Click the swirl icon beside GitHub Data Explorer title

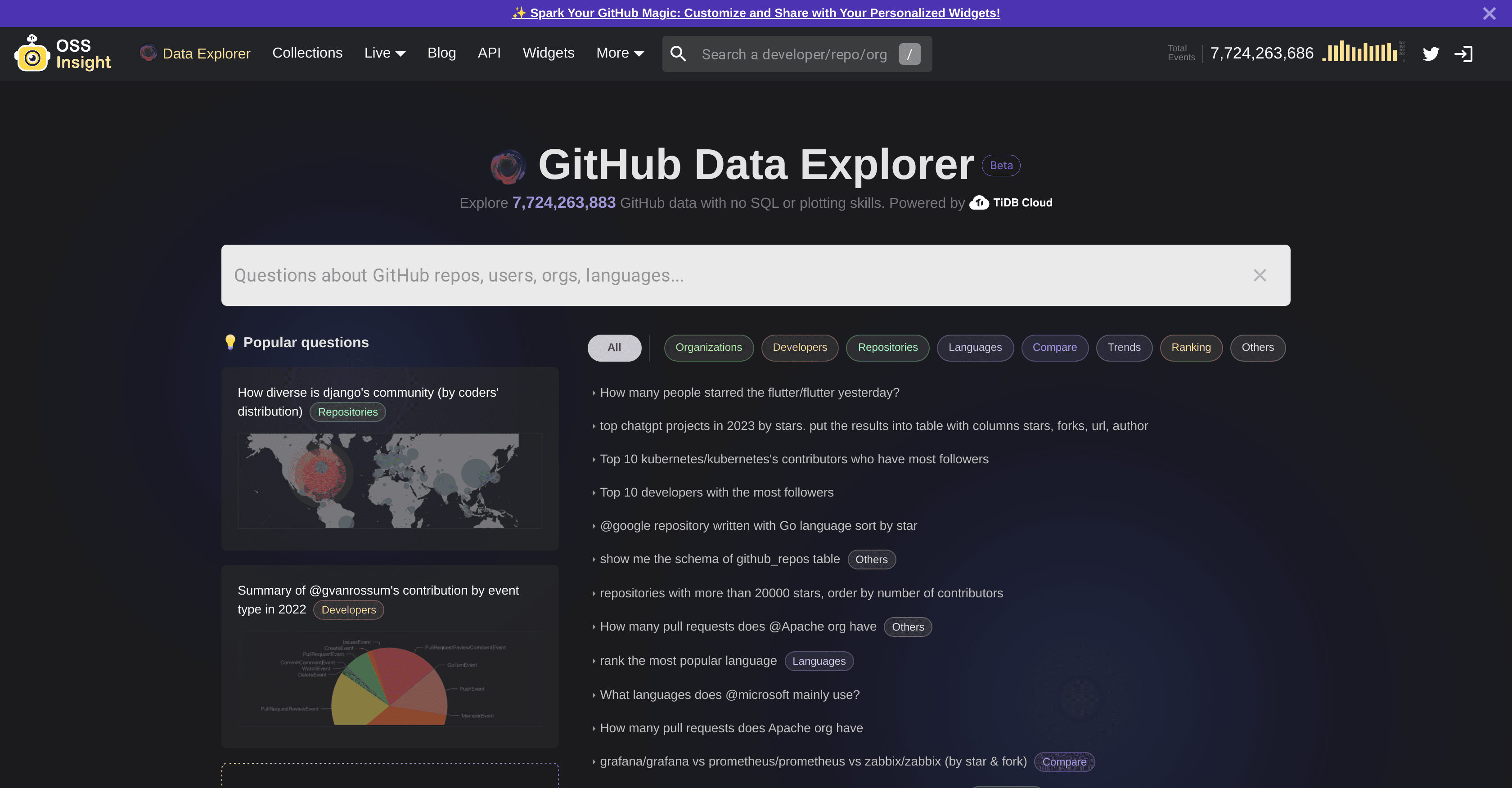tap(508, 166)
